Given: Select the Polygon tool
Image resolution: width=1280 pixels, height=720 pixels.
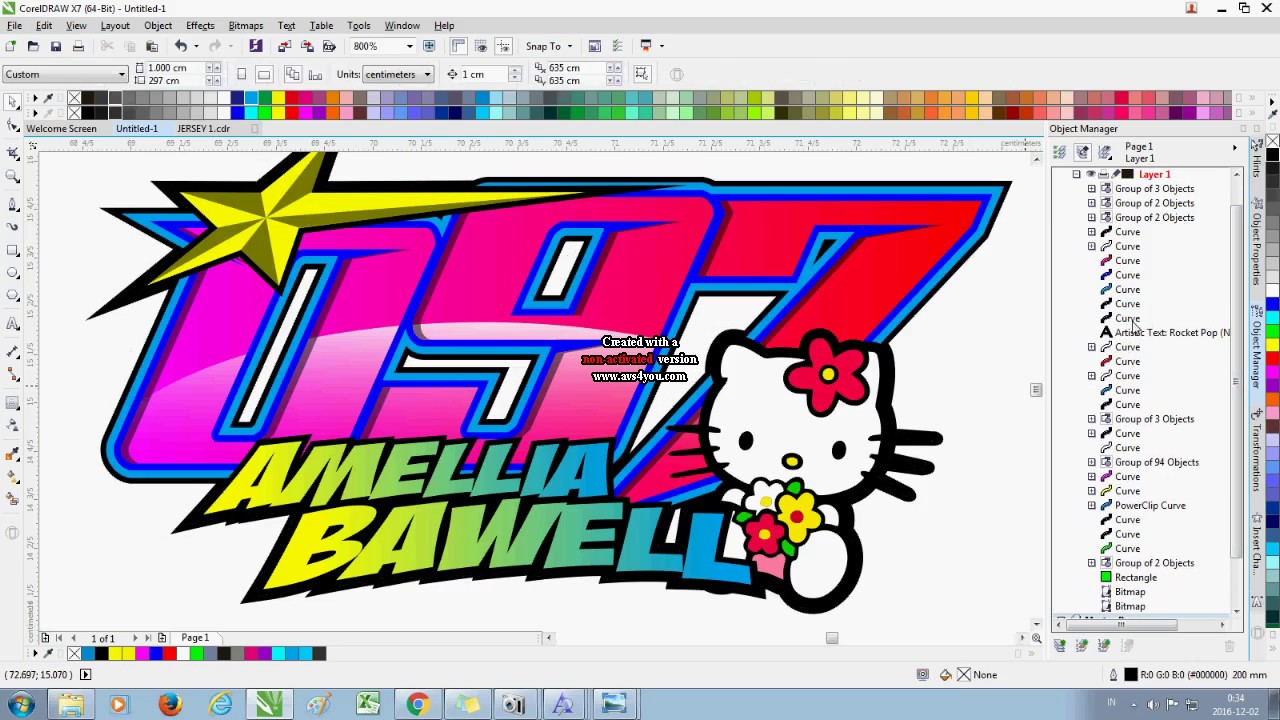Looking at the screenshot, I should click(12, 297).
